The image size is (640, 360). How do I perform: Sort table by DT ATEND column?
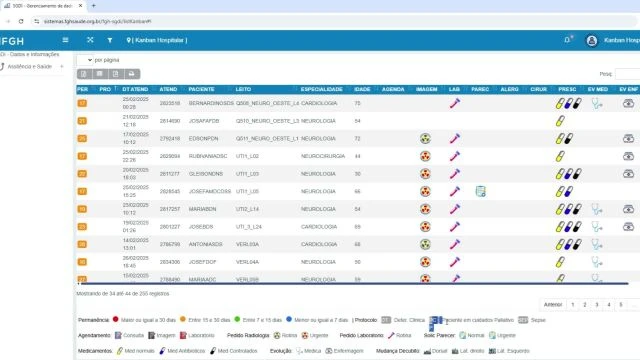(x=135, y=89)
